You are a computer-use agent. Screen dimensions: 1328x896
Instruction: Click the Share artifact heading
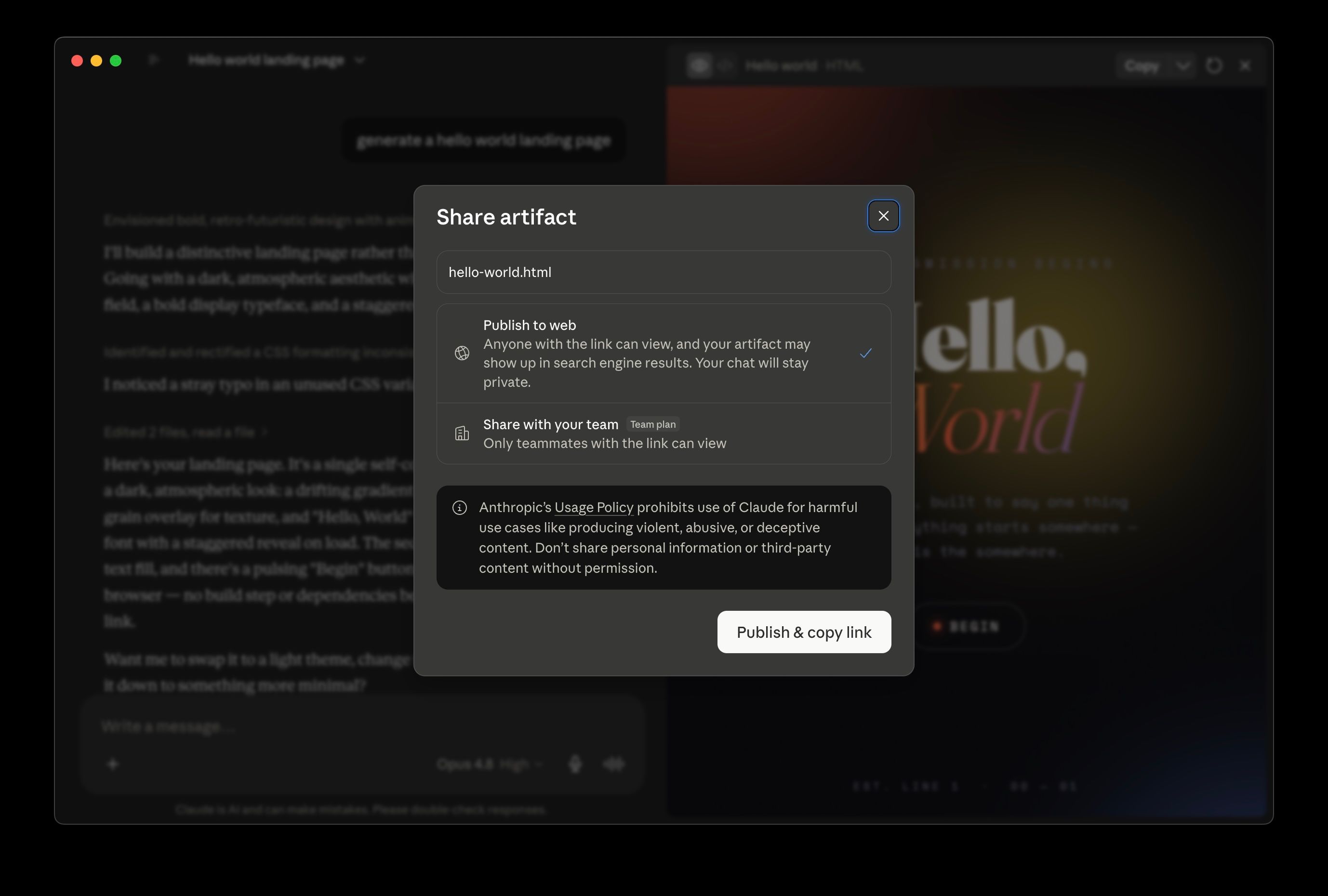click(506, 217)
